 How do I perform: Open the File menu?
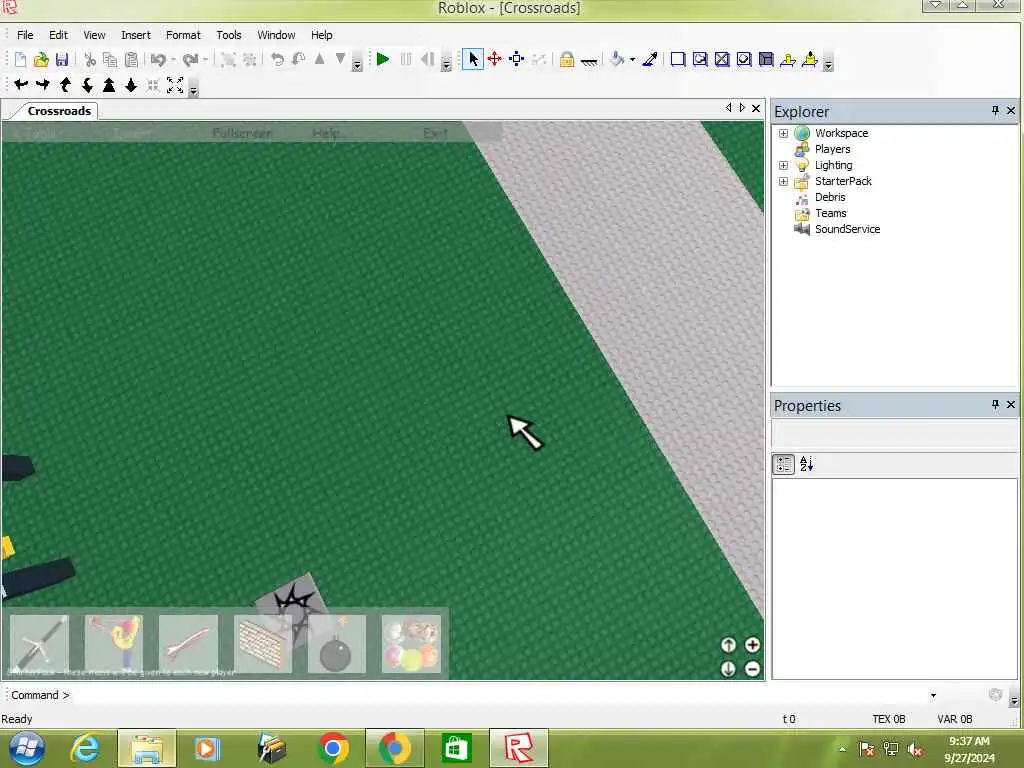pos(25,35)
